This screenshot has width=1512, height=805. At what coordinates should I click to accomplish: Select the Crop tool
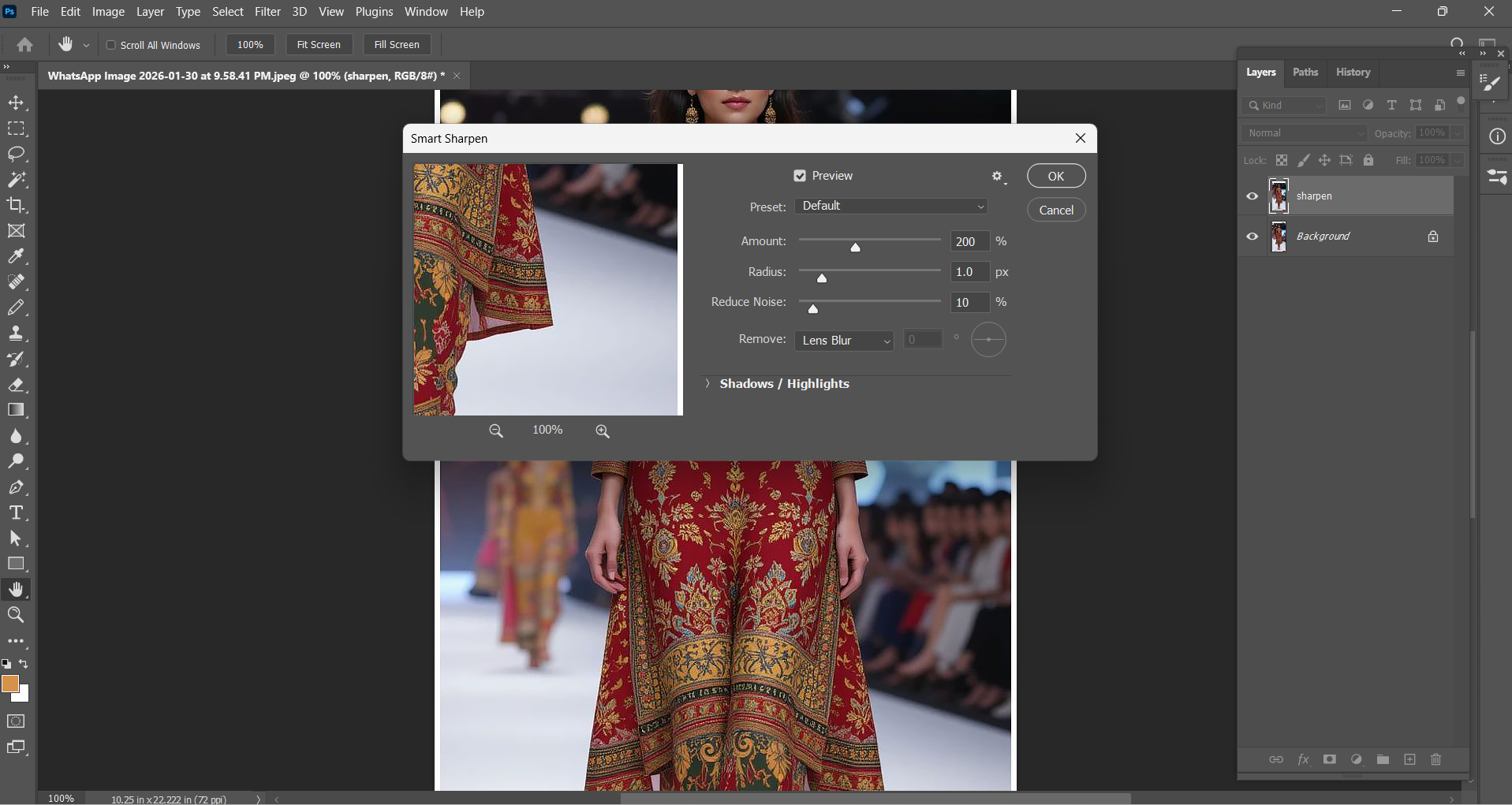pyautogui.click(x=17, y=205)
